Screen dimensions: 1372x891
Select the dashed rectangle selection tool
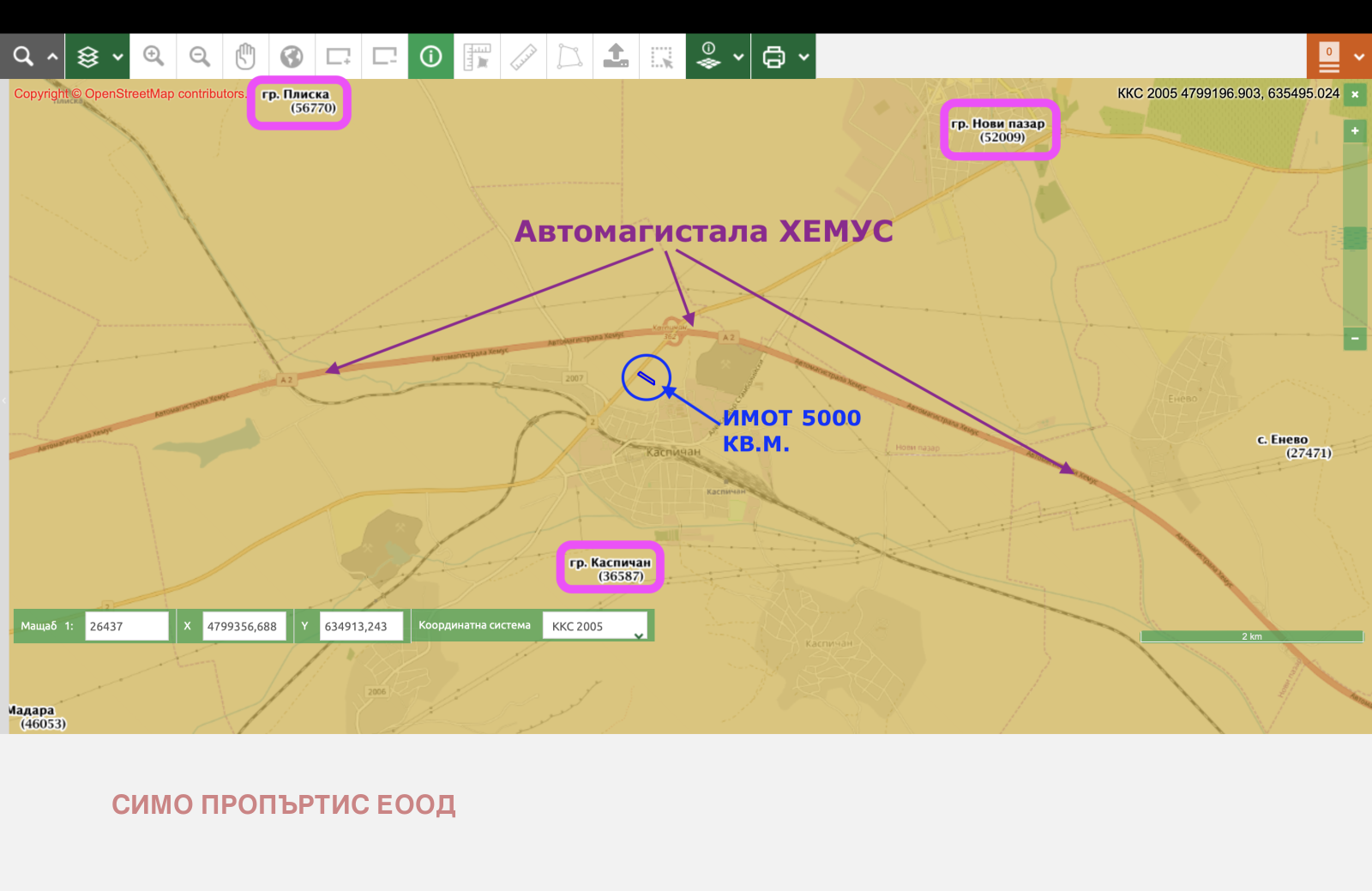point(662,57)
